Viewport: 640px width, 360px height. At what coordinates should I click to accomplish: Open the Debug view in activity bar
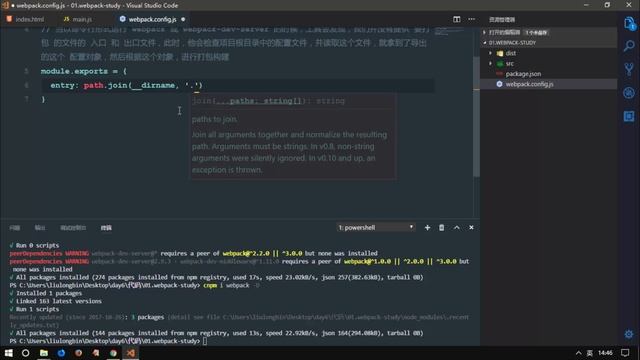tap(629, 93)
